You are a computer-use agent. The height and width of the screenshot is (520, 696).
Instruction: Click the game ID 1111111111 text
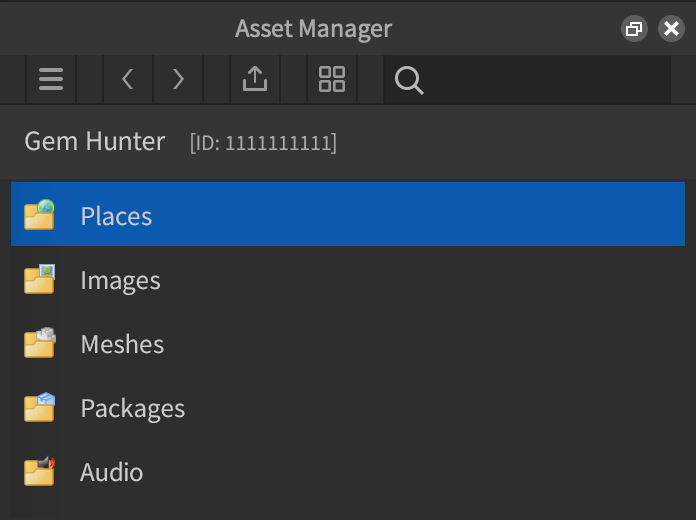point(263,143)
